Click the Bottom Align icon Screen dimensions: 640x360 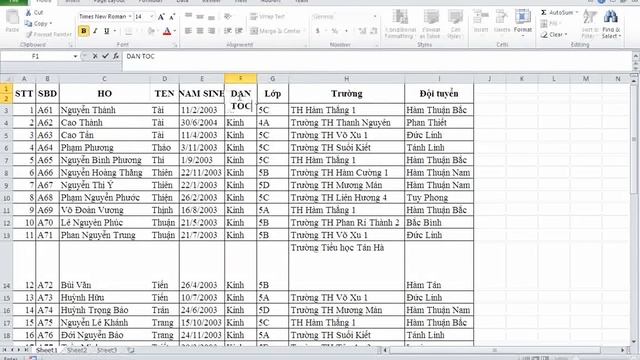coord(211,16)
